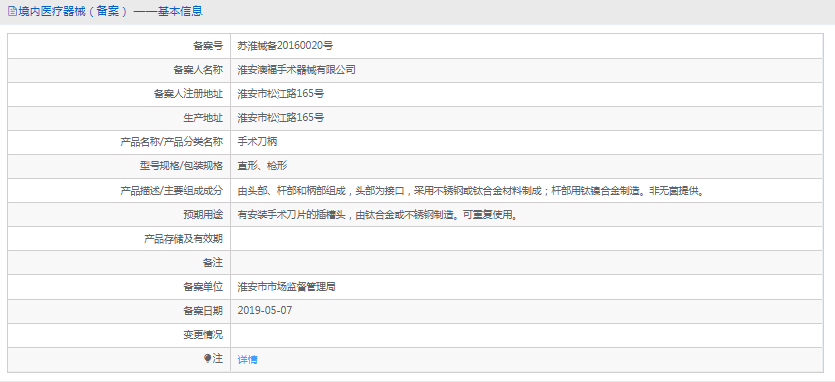Click the 备案号 row label

(208, 46)
